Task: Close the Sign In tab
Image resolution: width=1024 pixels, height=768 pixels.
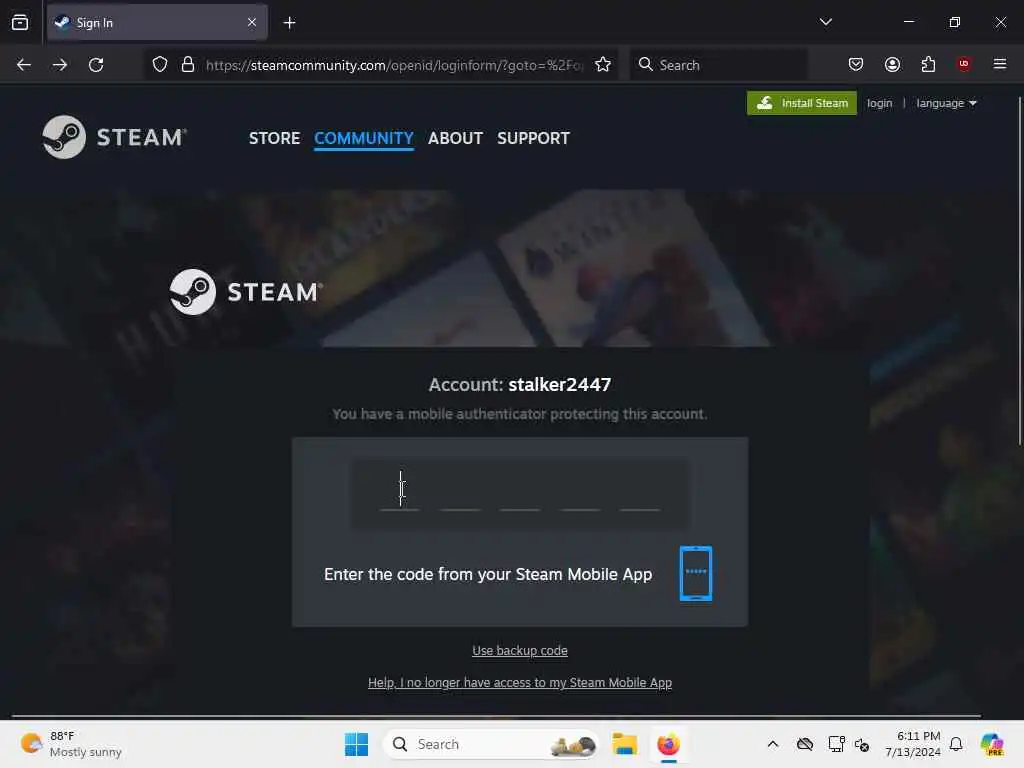Action: [251, 23]
